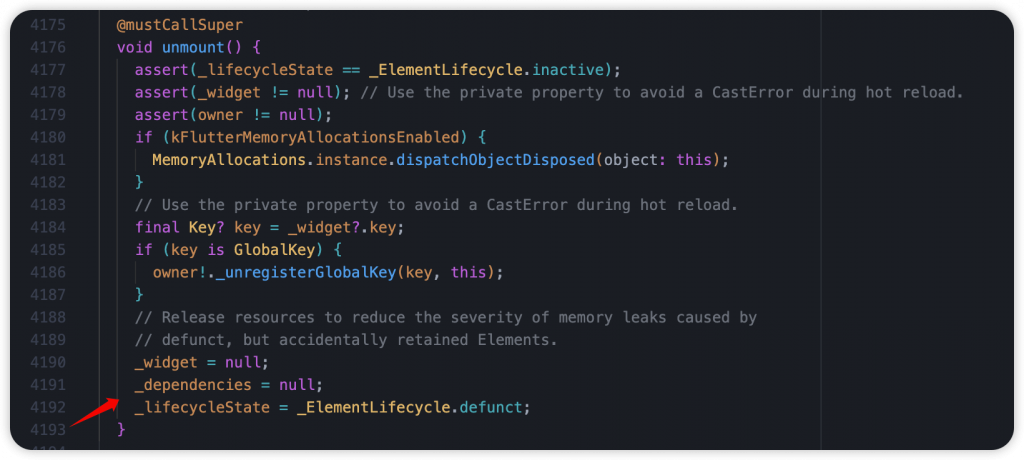Image resolution: width=1024 pixels, height=460 pixels.
Task: Click assert(owner != null) statement
Action: [x=234, y=114]
